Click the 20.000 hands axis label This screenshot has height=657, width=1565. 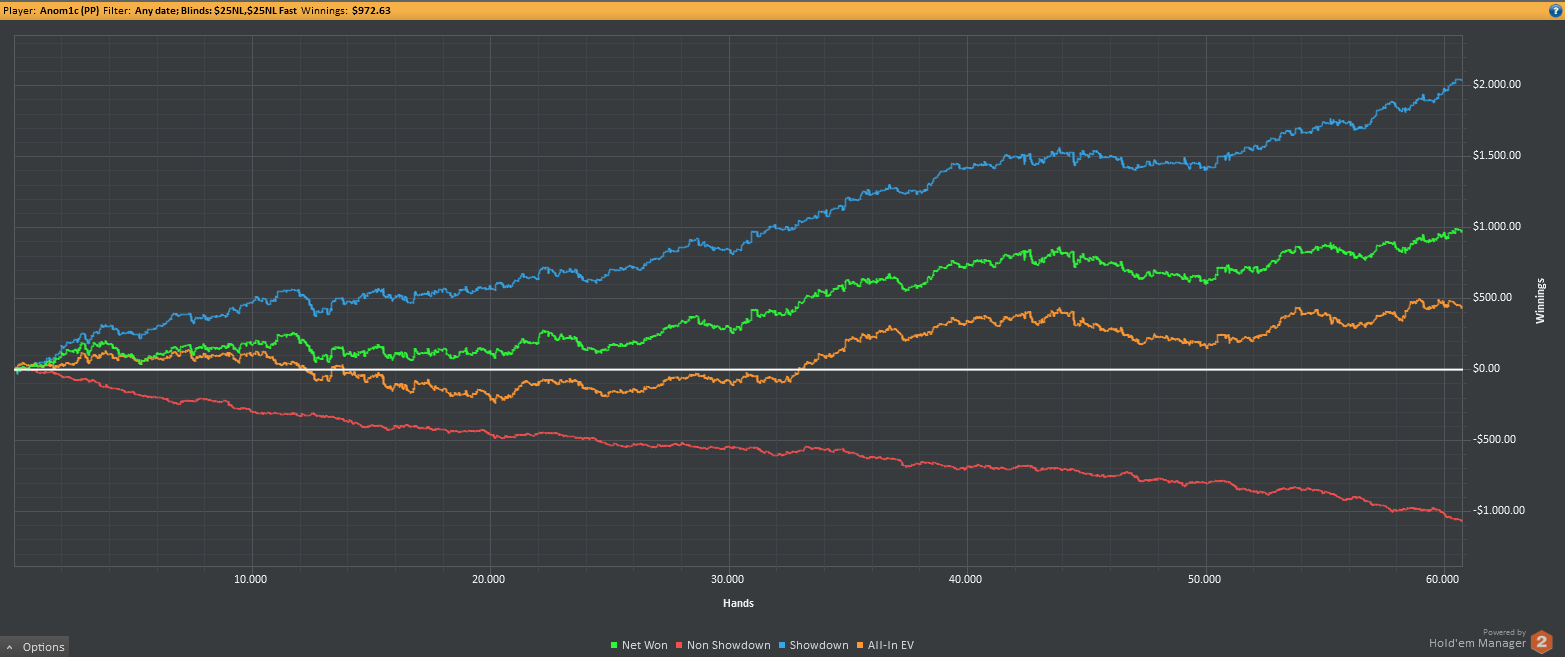click(488, 579)
